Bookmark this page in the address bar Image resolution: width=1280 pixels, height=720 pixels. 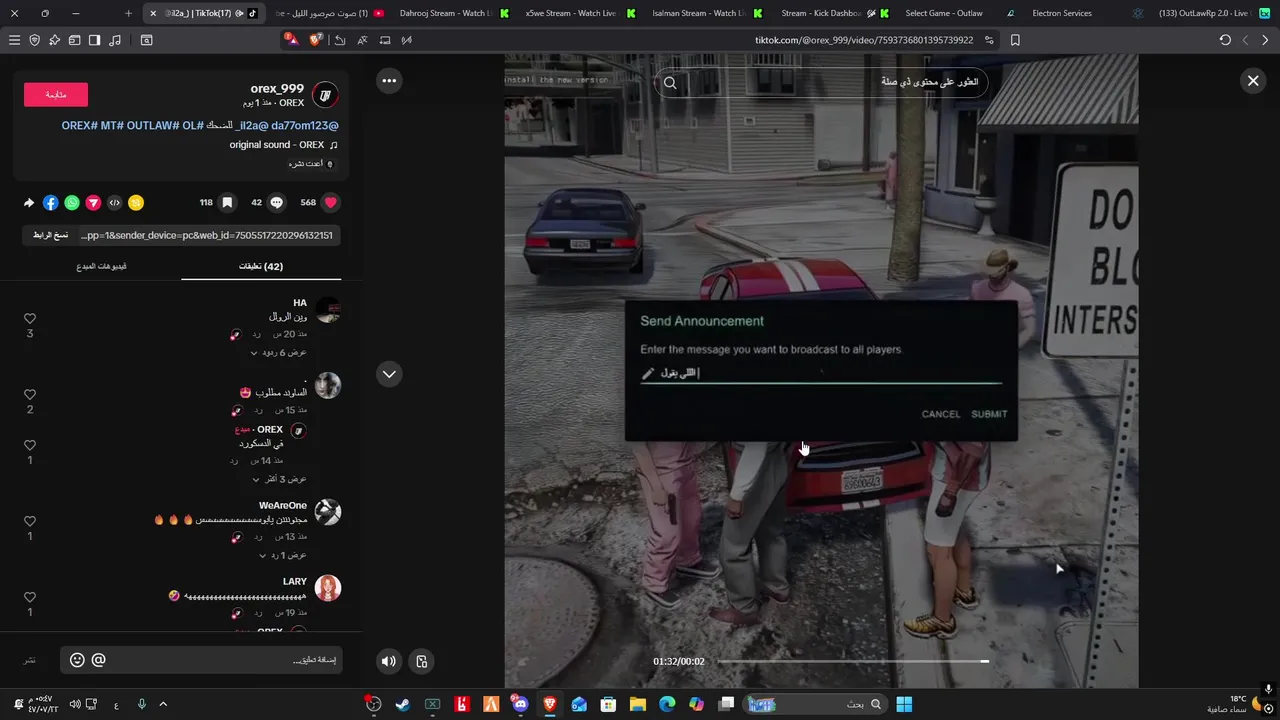pyautogui.click(x=1015, y=40)
